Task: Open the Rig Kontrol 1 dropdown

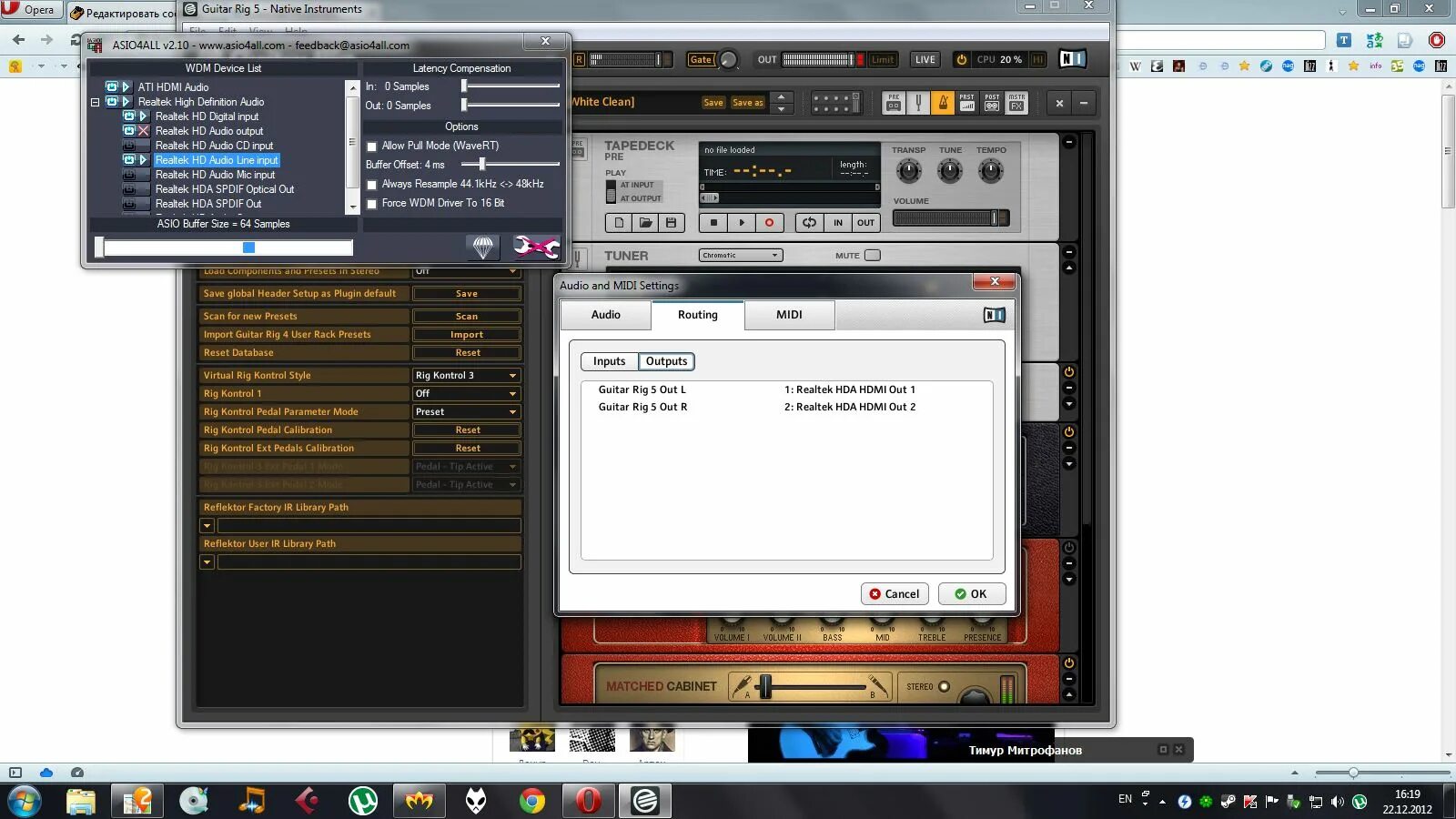Action: 467,394
